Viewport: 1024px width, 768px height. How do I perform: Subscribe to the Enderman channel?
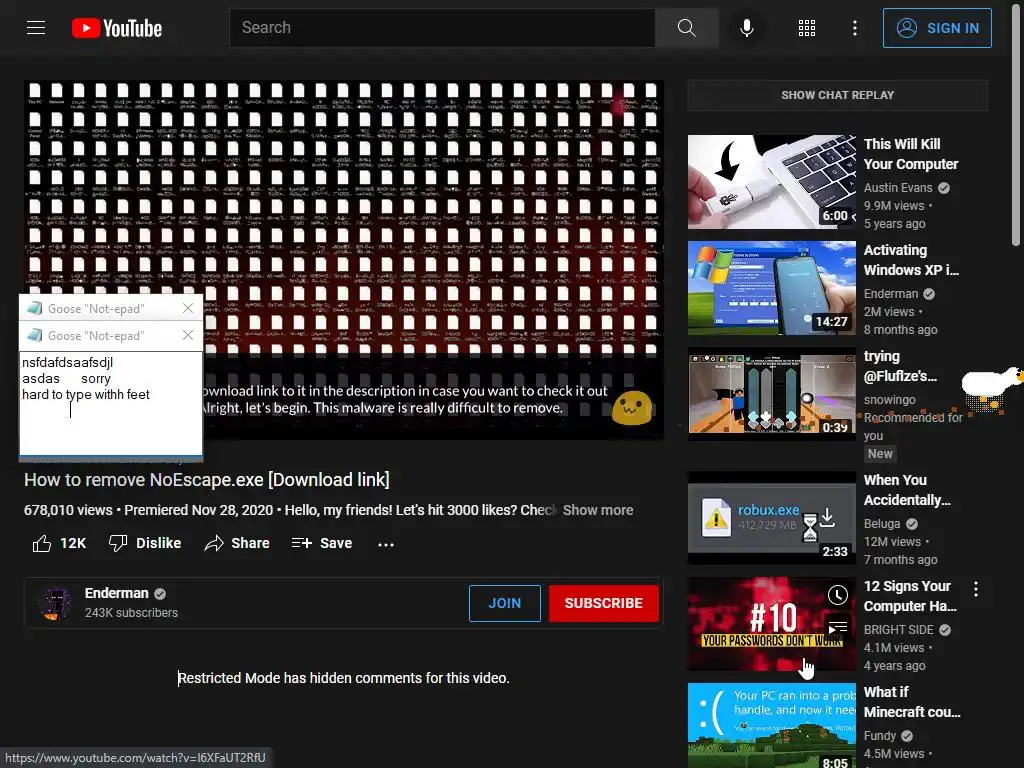pos(603,603)
